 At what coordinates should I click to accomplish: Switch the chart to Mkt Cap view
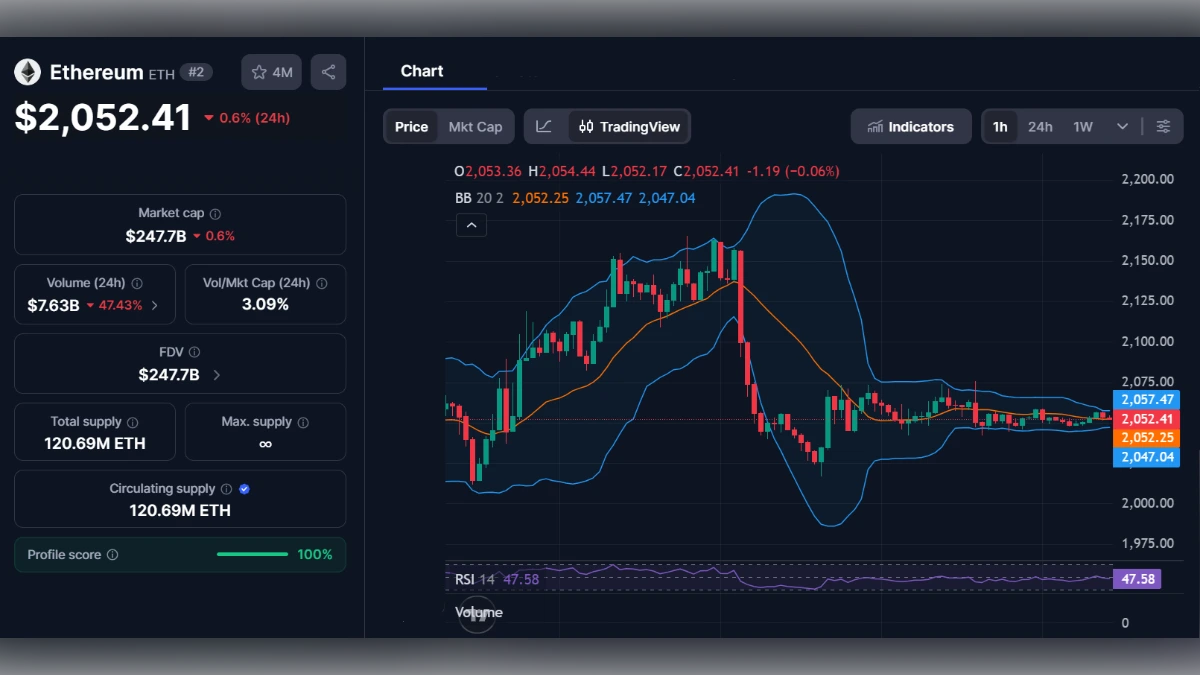(x=475, y=126)
